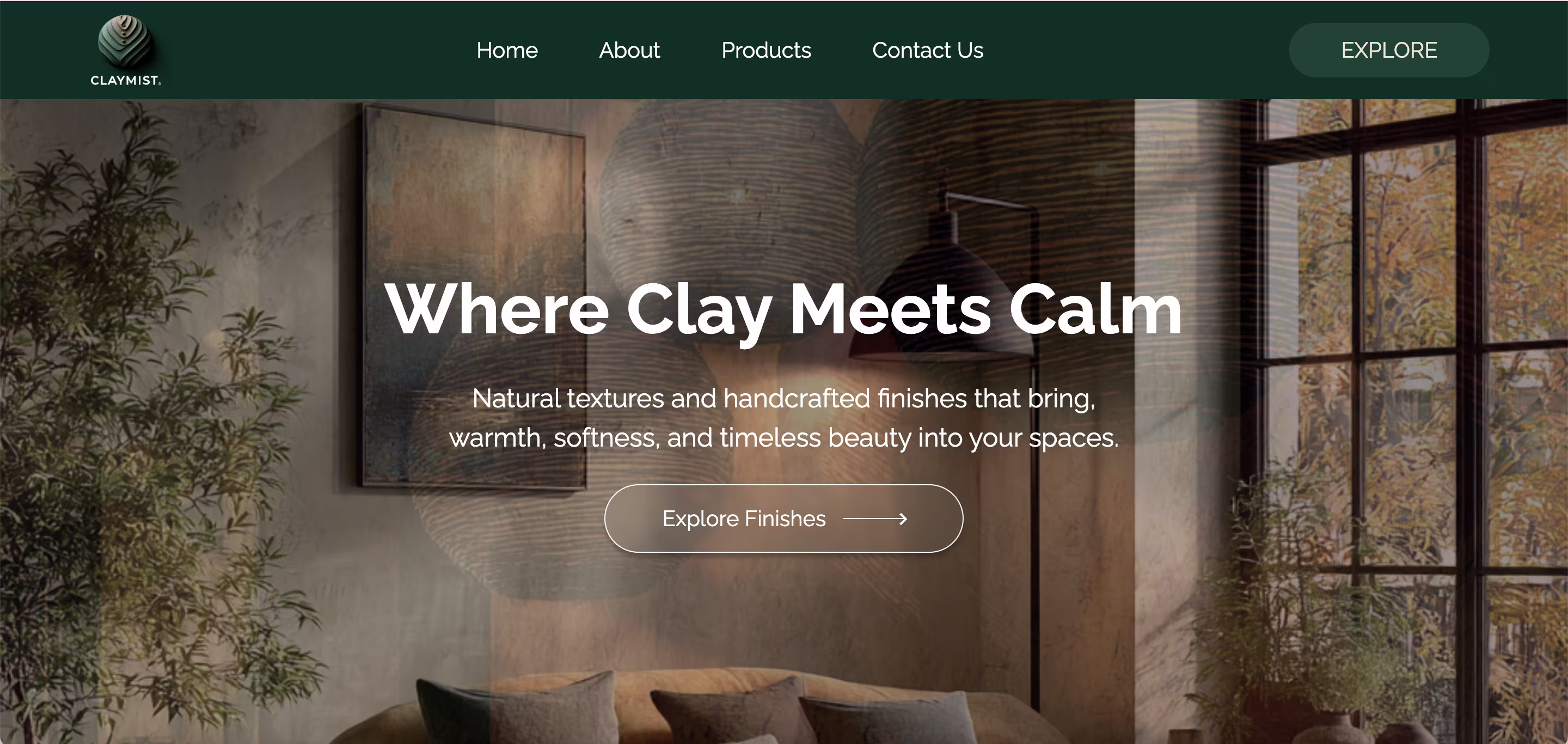Click the framed painting on the wall
Screen dimensions: 1568x744
[x=474, y=296]
